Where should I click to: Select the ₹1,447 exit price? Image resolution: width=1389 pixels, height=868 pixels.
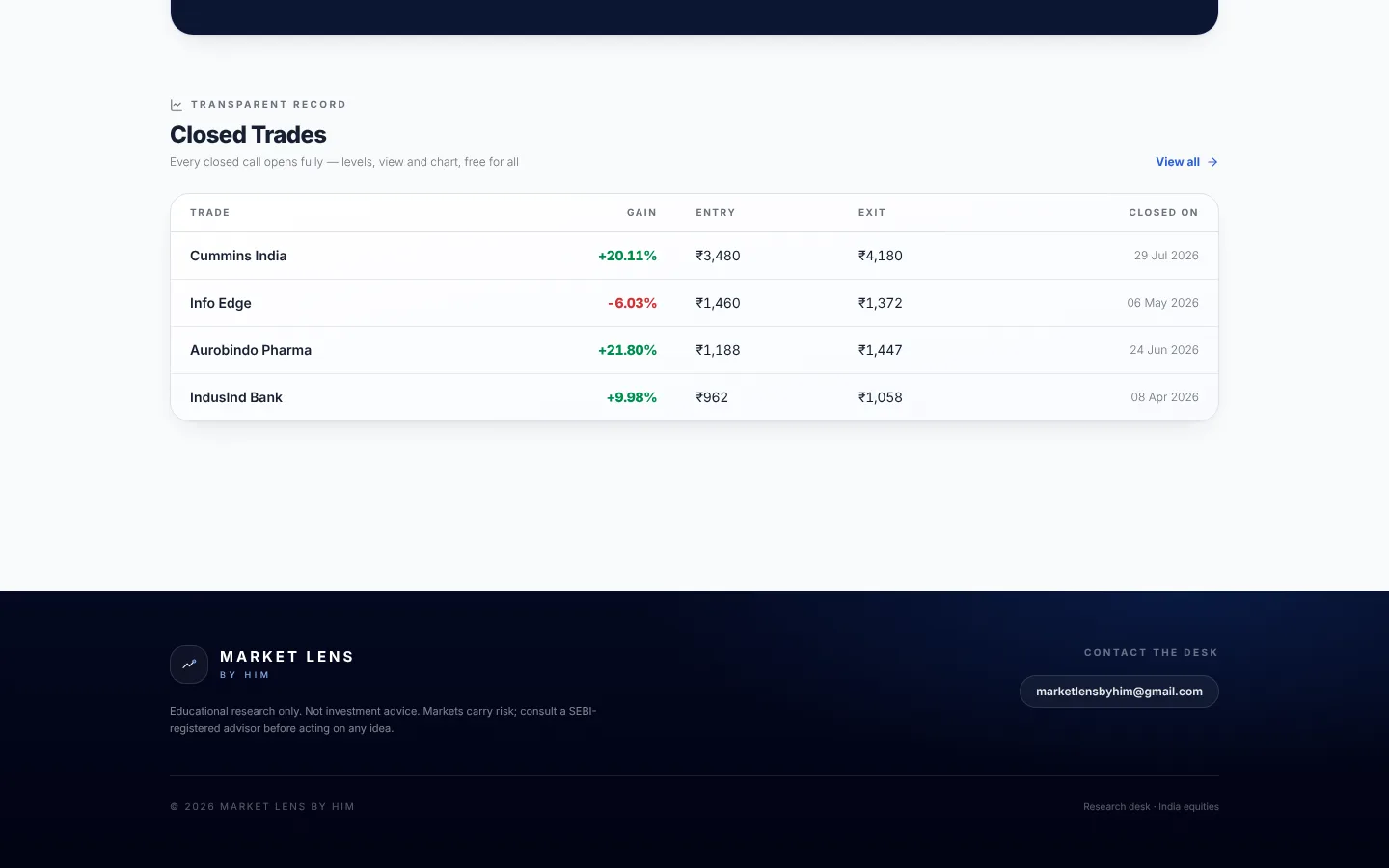pyautogui.click(x=881, y=350)
